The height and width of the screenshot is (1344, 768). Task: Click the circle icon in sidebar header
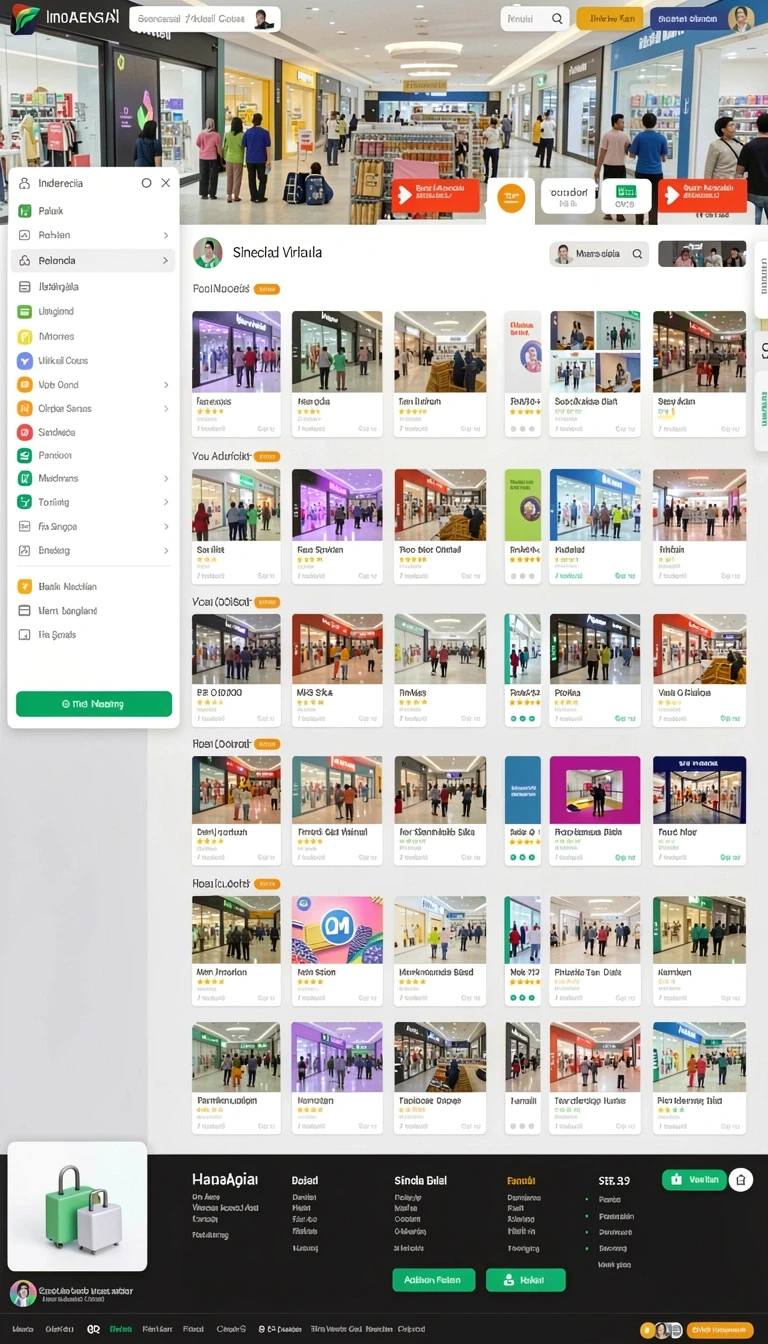pos(146,183)
